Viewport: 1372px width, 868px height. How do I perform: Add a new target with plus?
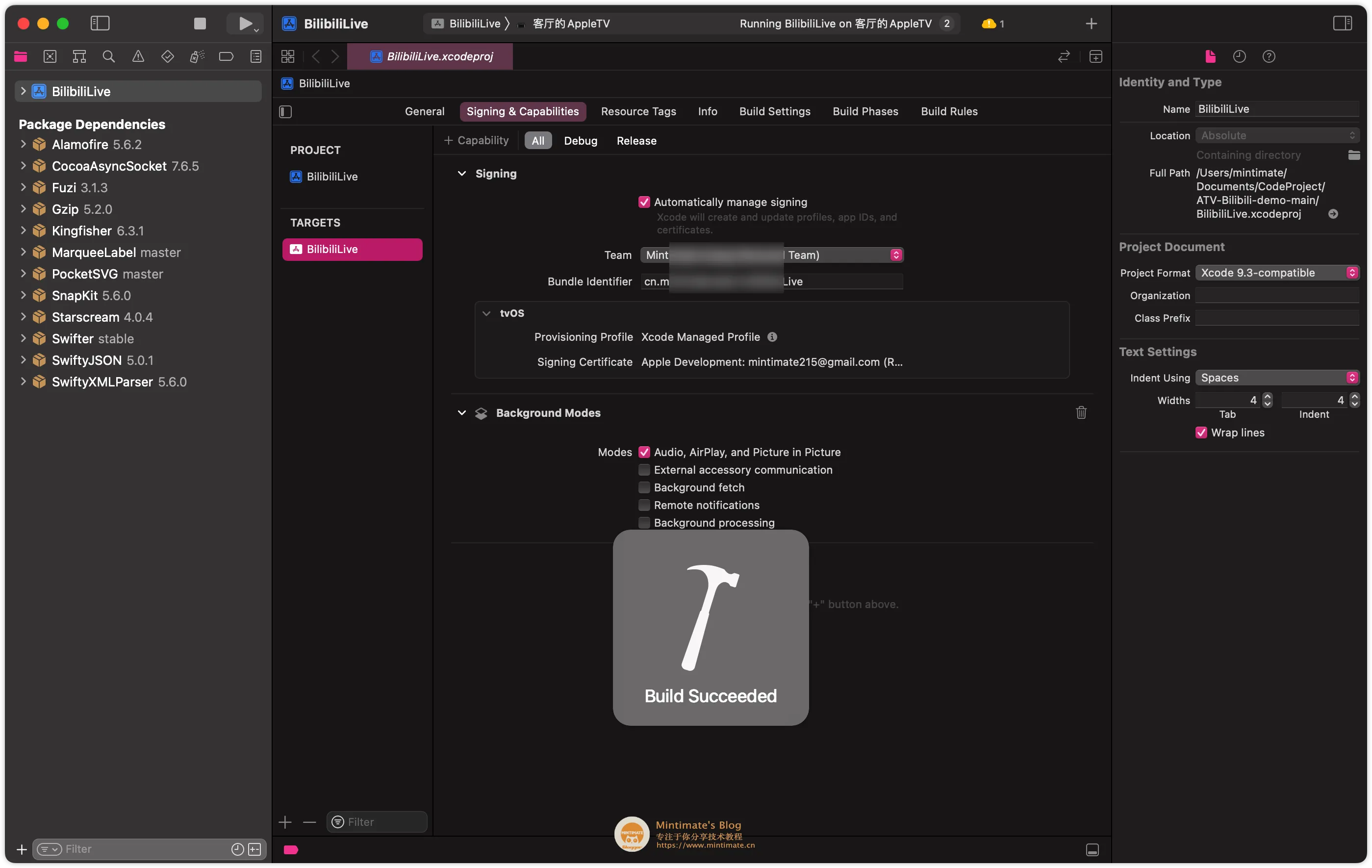point(285,821)
